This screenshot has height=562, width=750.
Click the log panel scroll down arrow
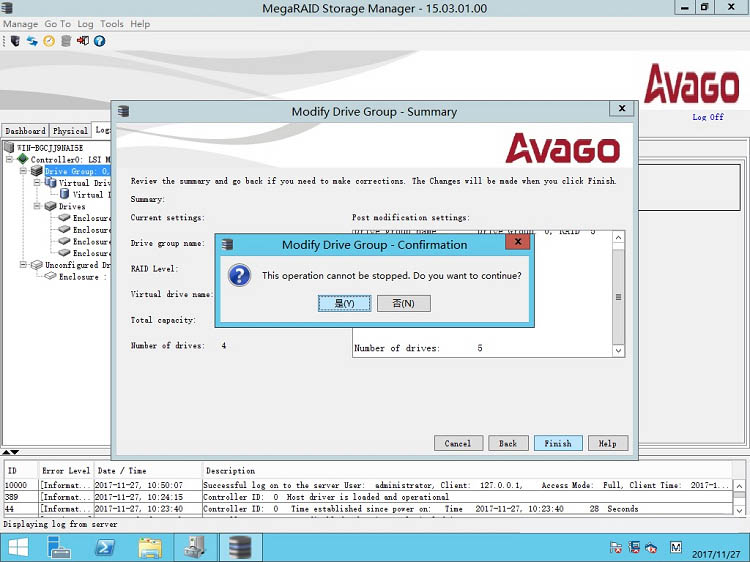click(x=739, y=510)
